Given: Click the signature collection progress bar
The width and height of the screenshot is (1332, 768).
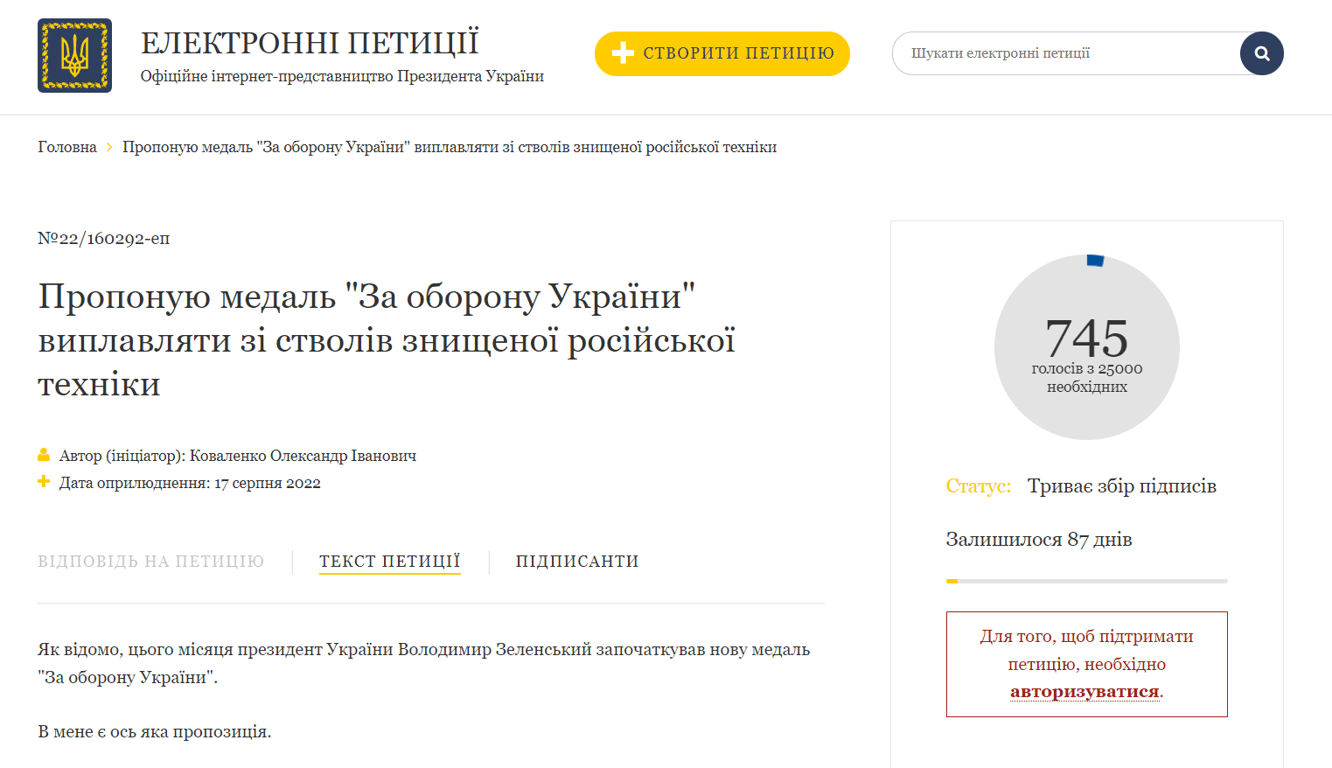Looking at the screenshot, I should click(x=1086, y=580).
